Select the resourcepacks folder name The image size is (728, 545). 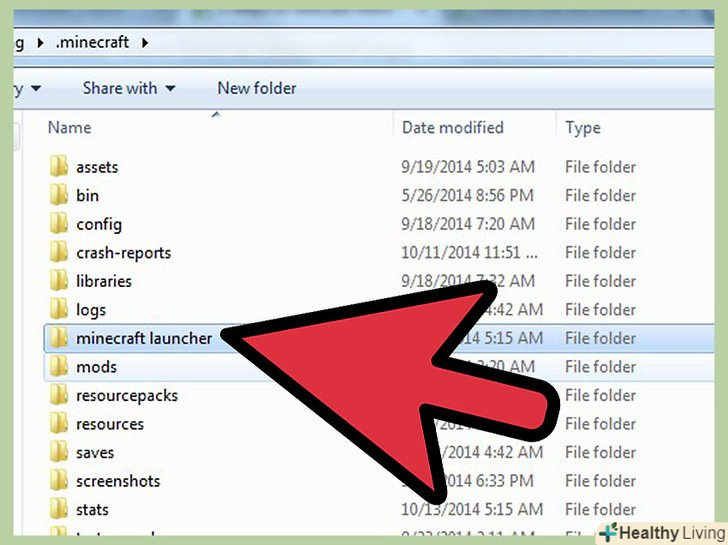[127, 396]
